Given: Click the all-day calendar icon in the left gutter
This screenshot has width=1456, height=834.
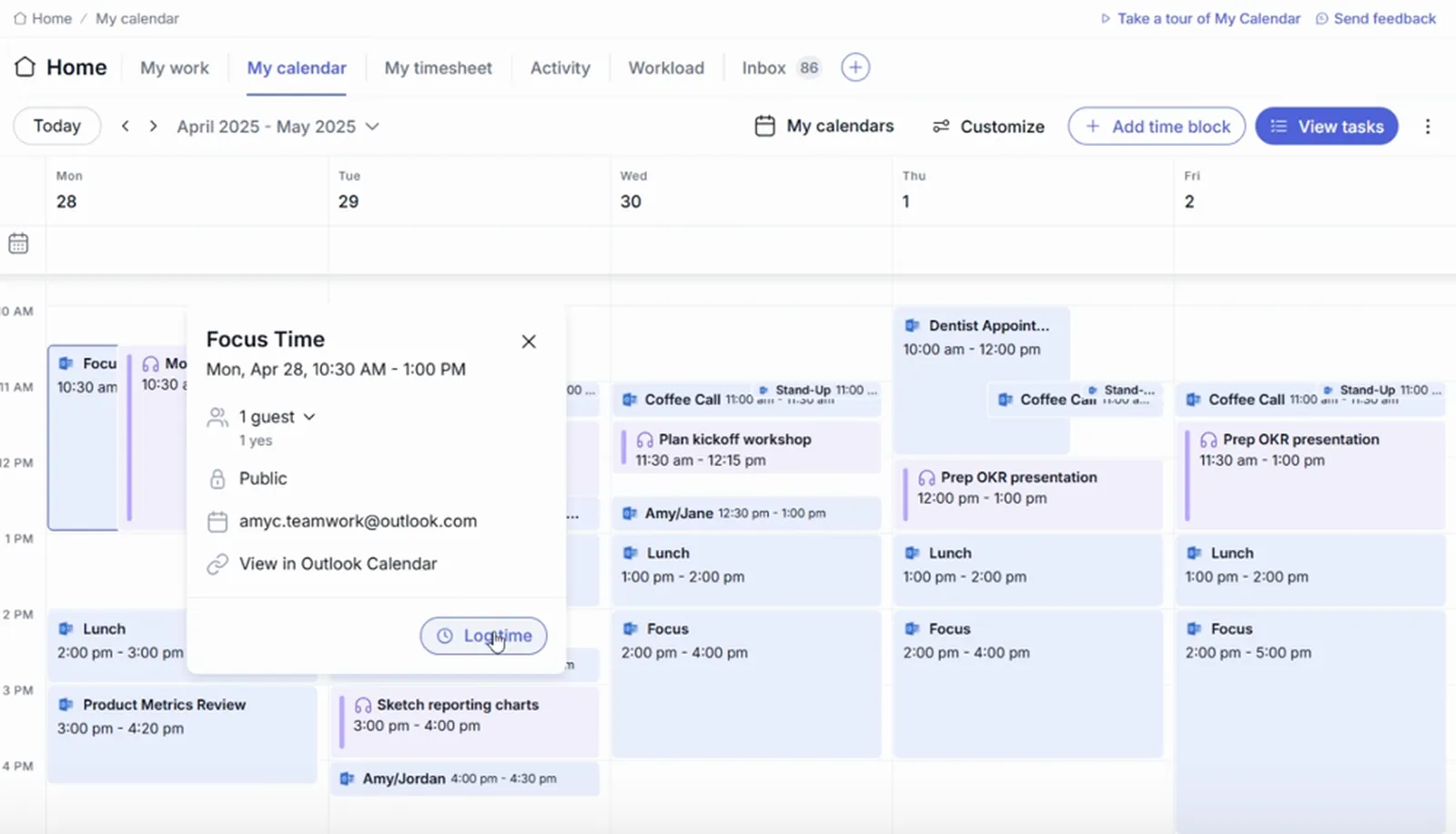Looking at the screenshot, I should tap(18, 243).
